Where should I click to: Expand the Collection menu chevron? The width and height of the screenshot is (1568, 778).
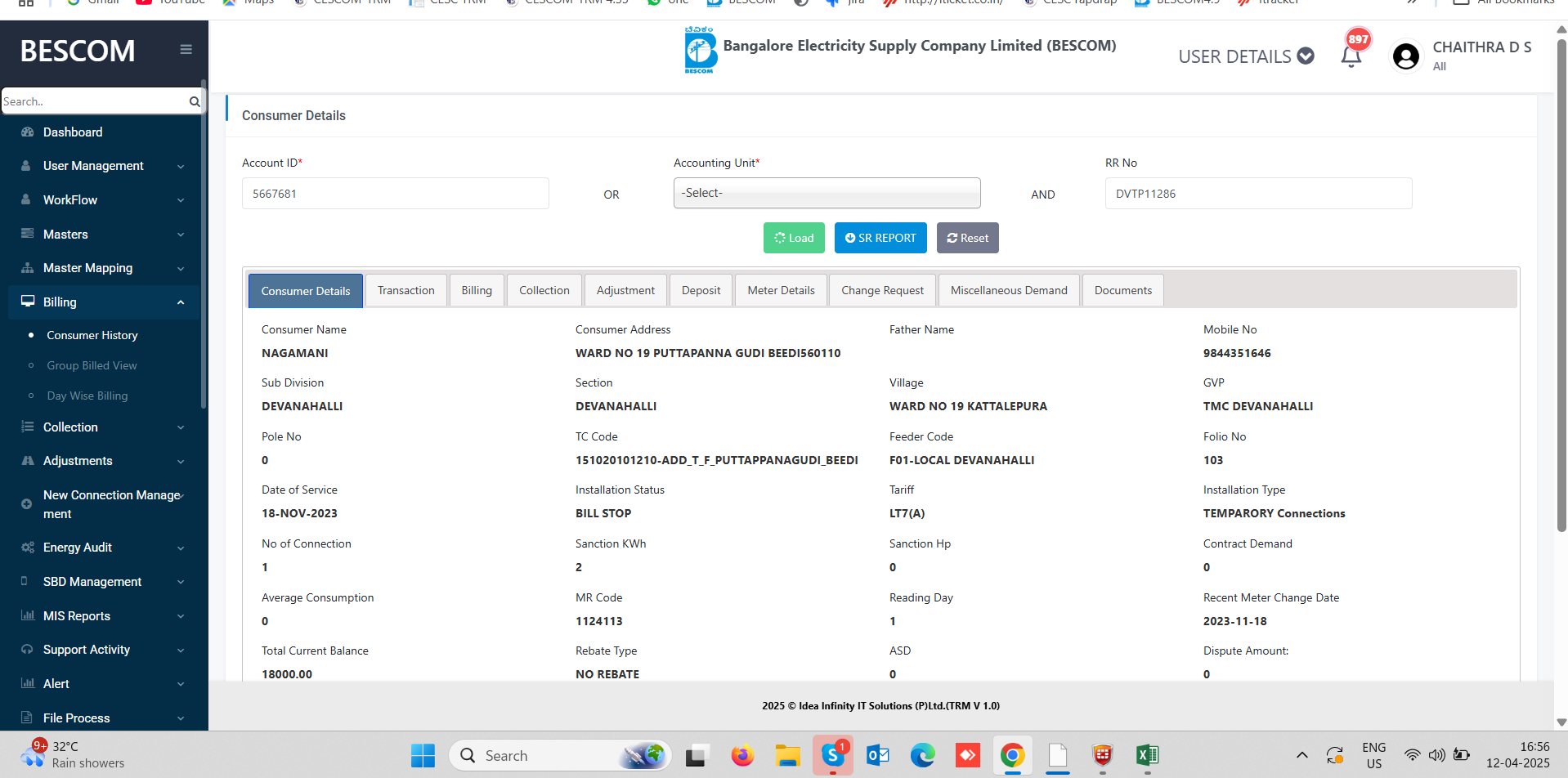181,427
